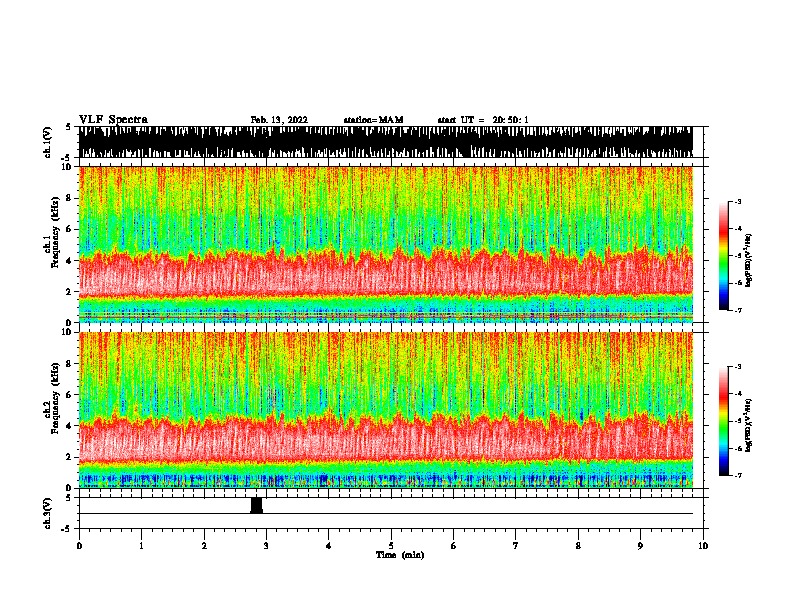Click inside the ch.1 spectrogram panel
This screenshot has width=792, height=612.
[x=386, y=244]
